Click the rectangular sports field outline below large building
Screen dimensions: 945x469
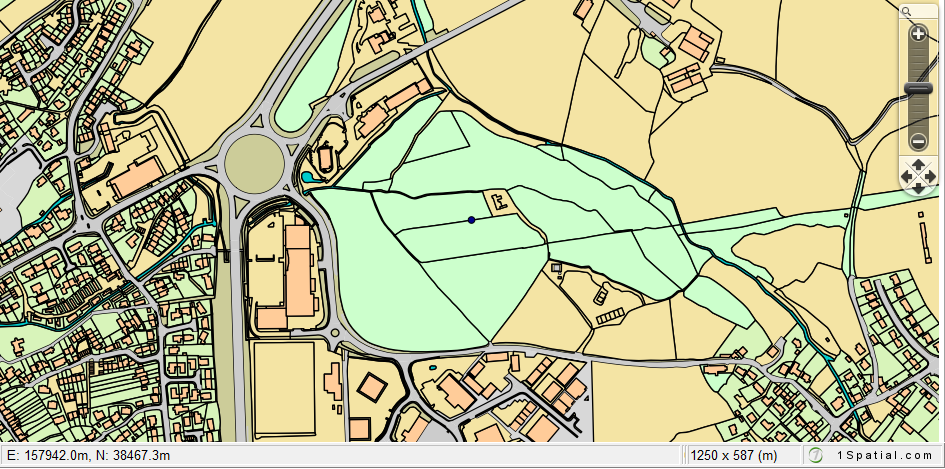pyautogui.click(x=284, y=389)
